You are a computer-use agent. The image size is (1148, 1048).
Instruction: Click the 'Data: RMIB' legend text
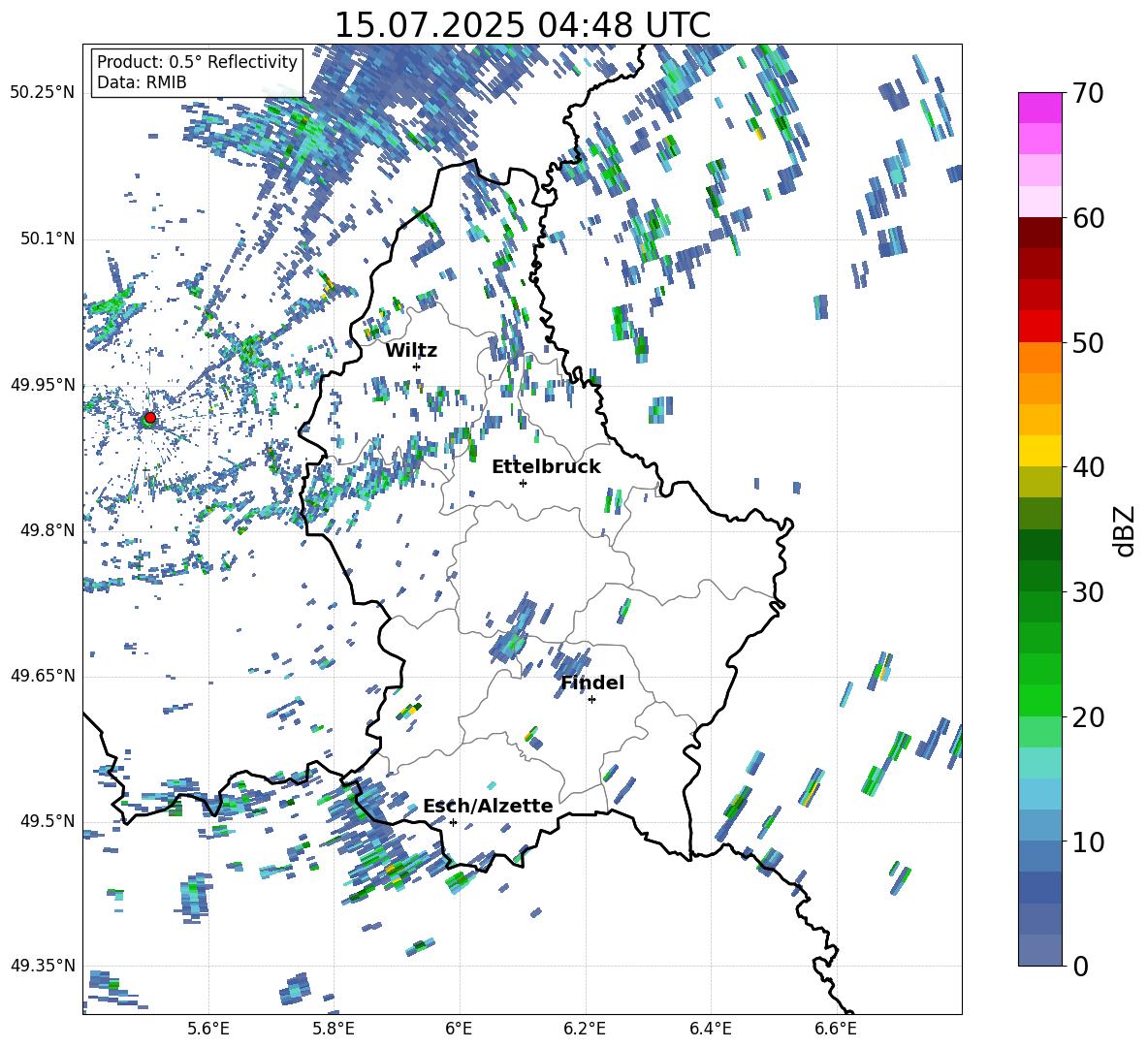[x=142, y=82]
